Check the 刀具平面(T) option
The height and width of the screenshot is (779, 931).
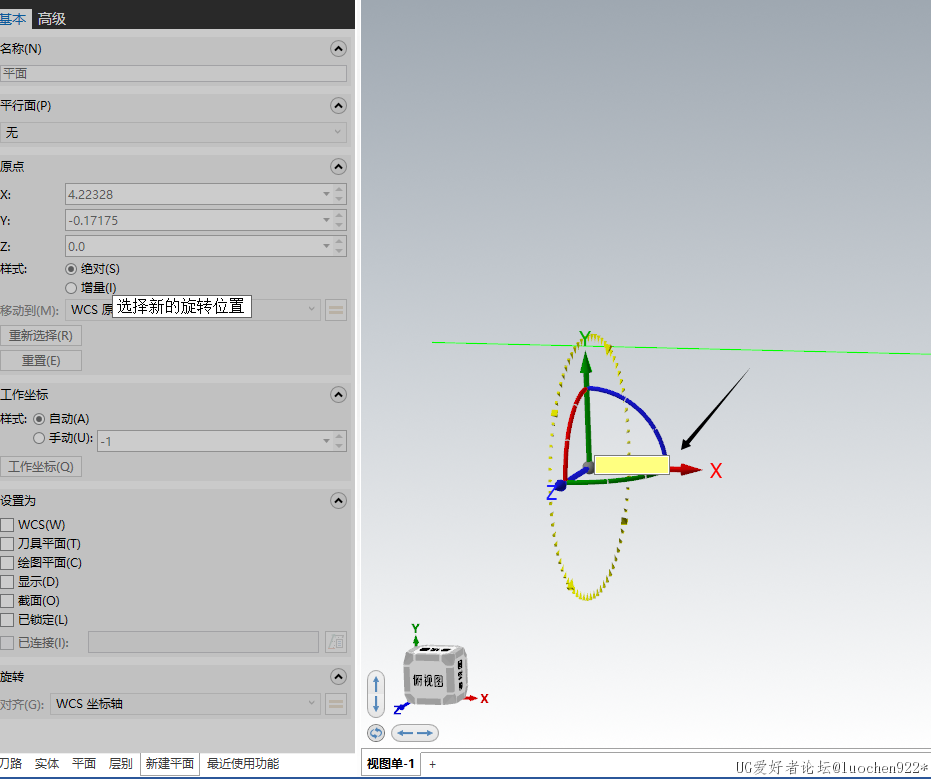[8, 544]
